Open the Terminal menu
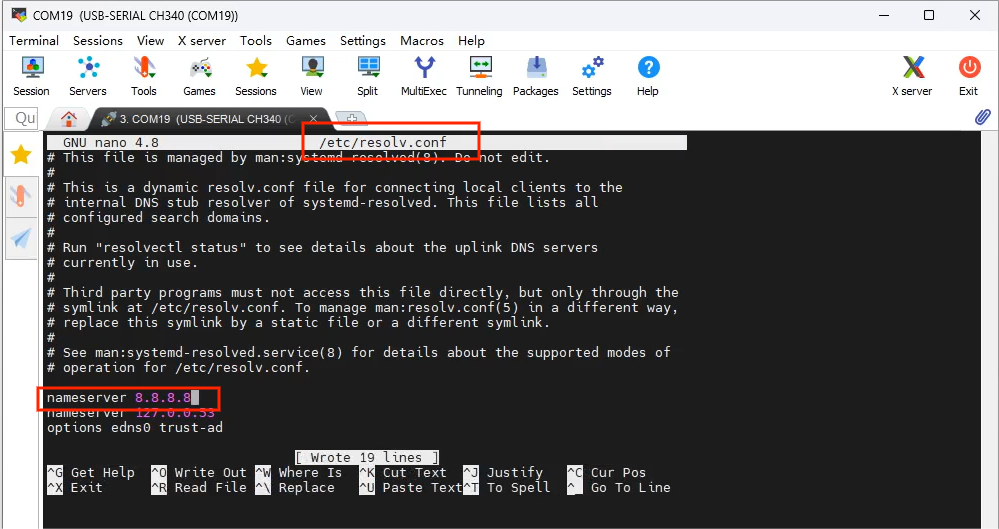Viewport: 999px width, 529px height. (34, 41)
